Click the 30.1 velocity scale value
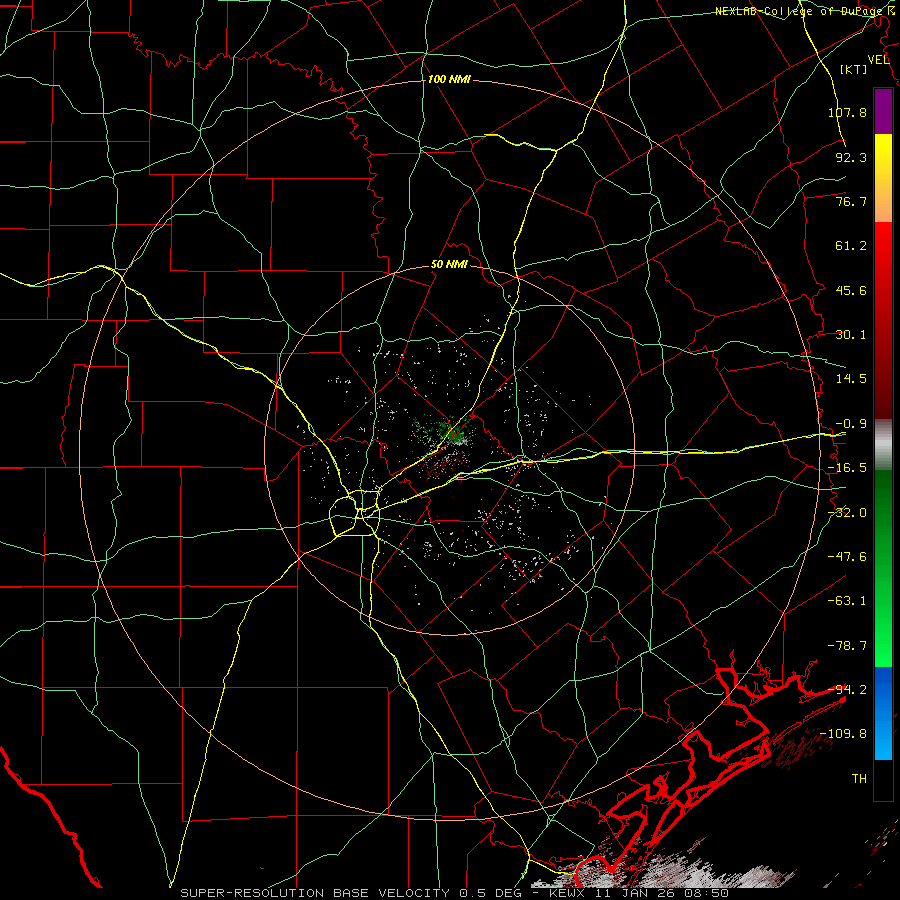Image resolution: width=900 pixels, height=900 pixels. 851,335
